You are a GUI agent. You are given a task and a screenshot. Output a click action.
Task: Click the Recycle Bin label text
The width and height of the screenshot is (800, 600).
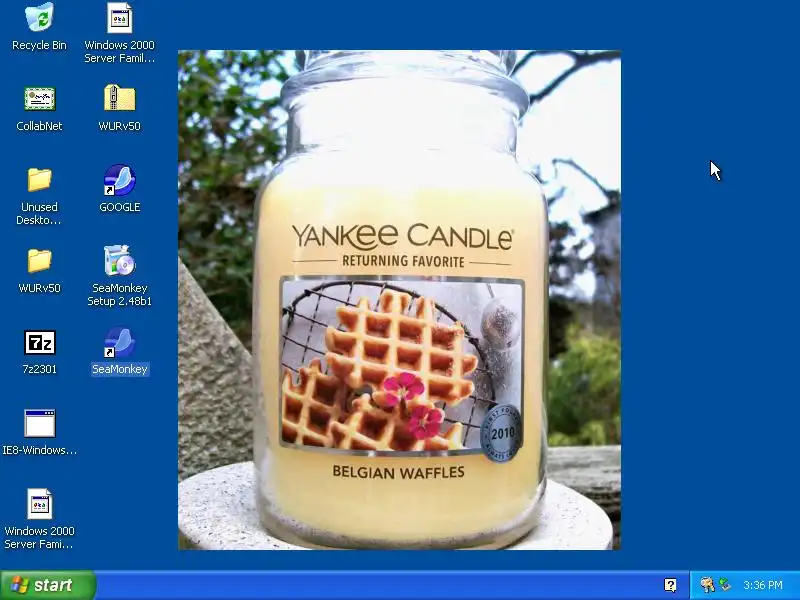(x=39, y=45)
